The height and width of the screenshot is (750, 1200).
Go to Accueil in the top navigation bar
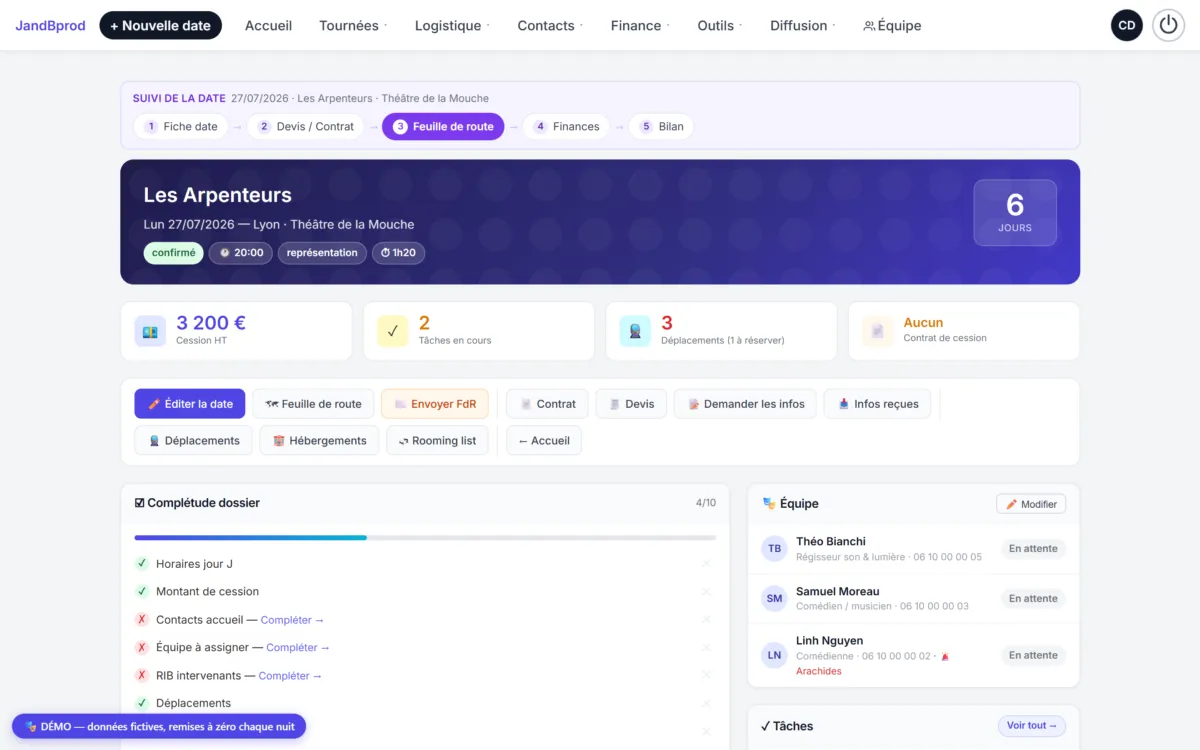coord(269,26)
